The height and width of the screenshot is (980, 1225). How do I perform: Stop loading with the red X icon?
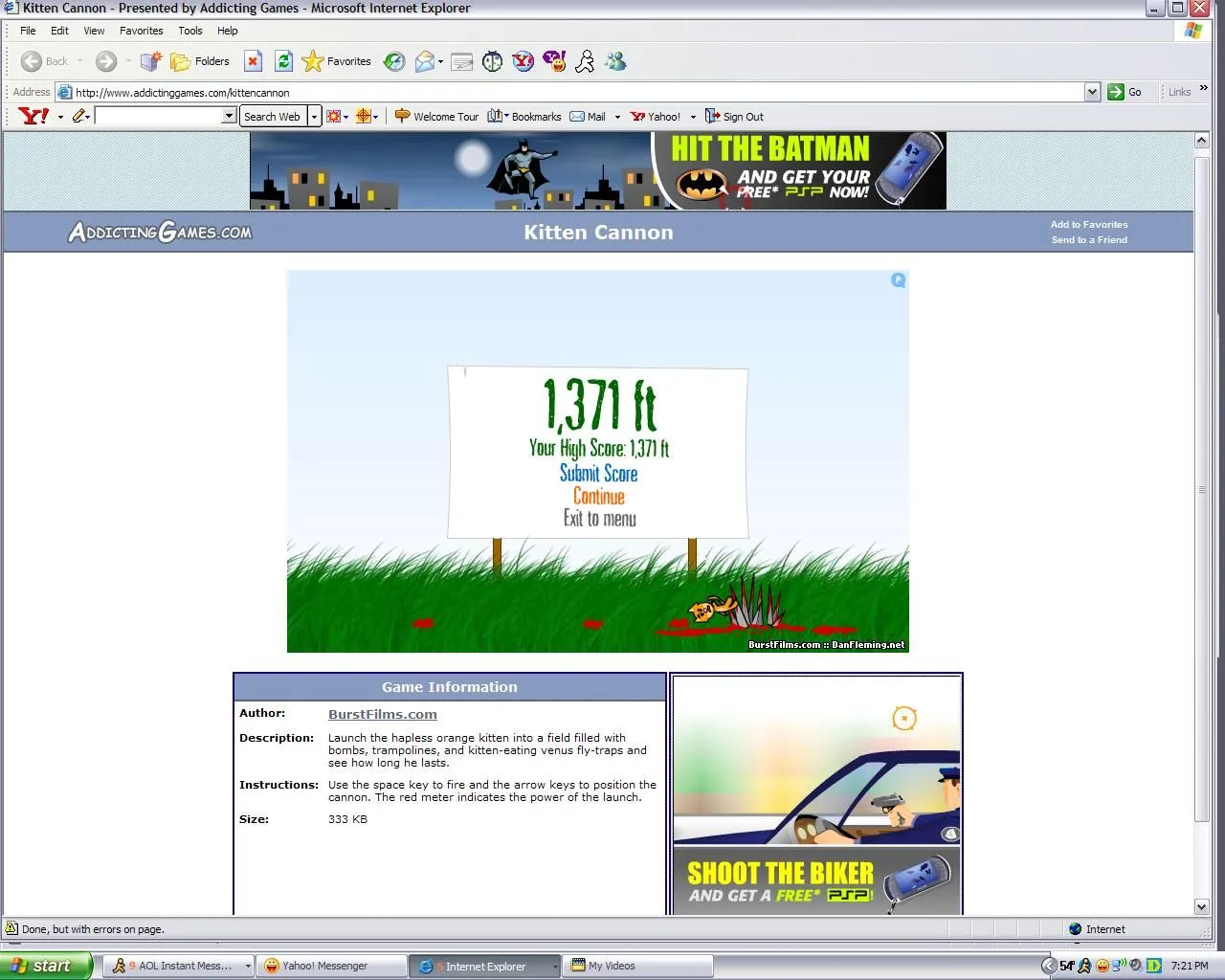point(253,61)
